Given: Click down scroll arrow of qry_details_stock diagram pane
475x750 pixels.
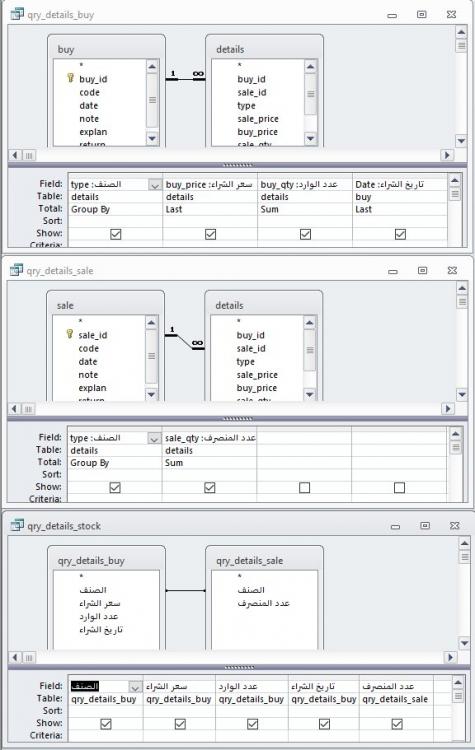Looking at the screenshot, I should point(464,643).
